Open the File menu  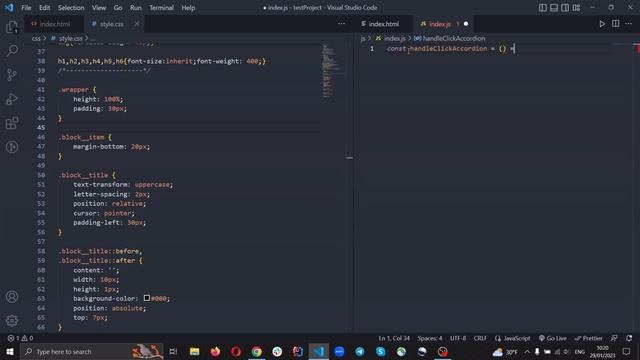pyautogui.click(x=26, y=8)
